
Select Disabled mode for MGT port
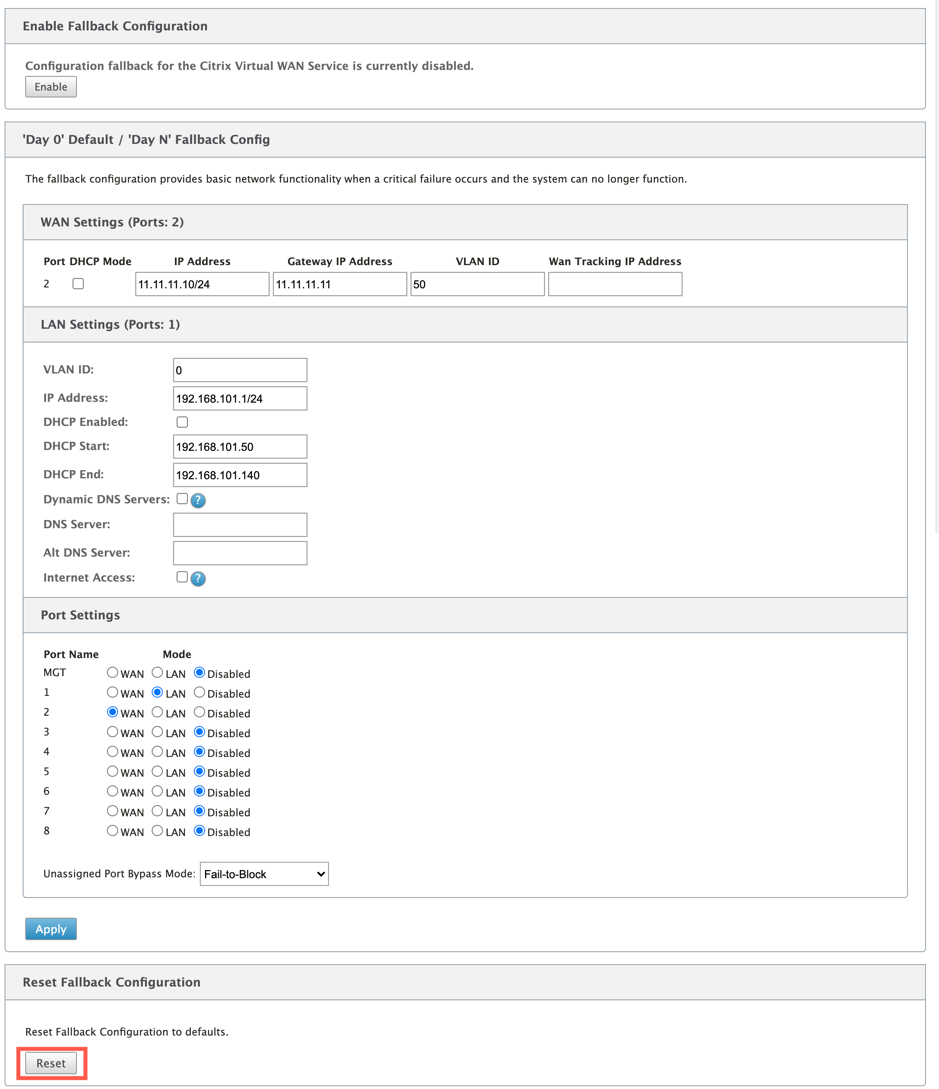pos(199,672)
